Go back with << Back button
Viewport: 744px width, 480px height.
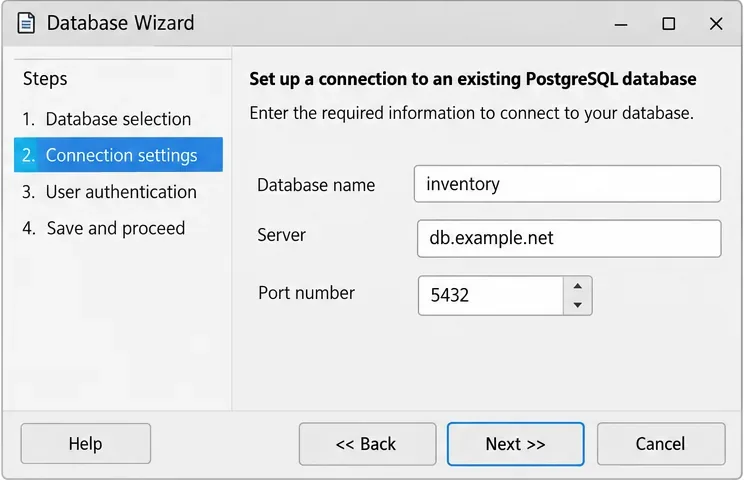pos(367,444)
